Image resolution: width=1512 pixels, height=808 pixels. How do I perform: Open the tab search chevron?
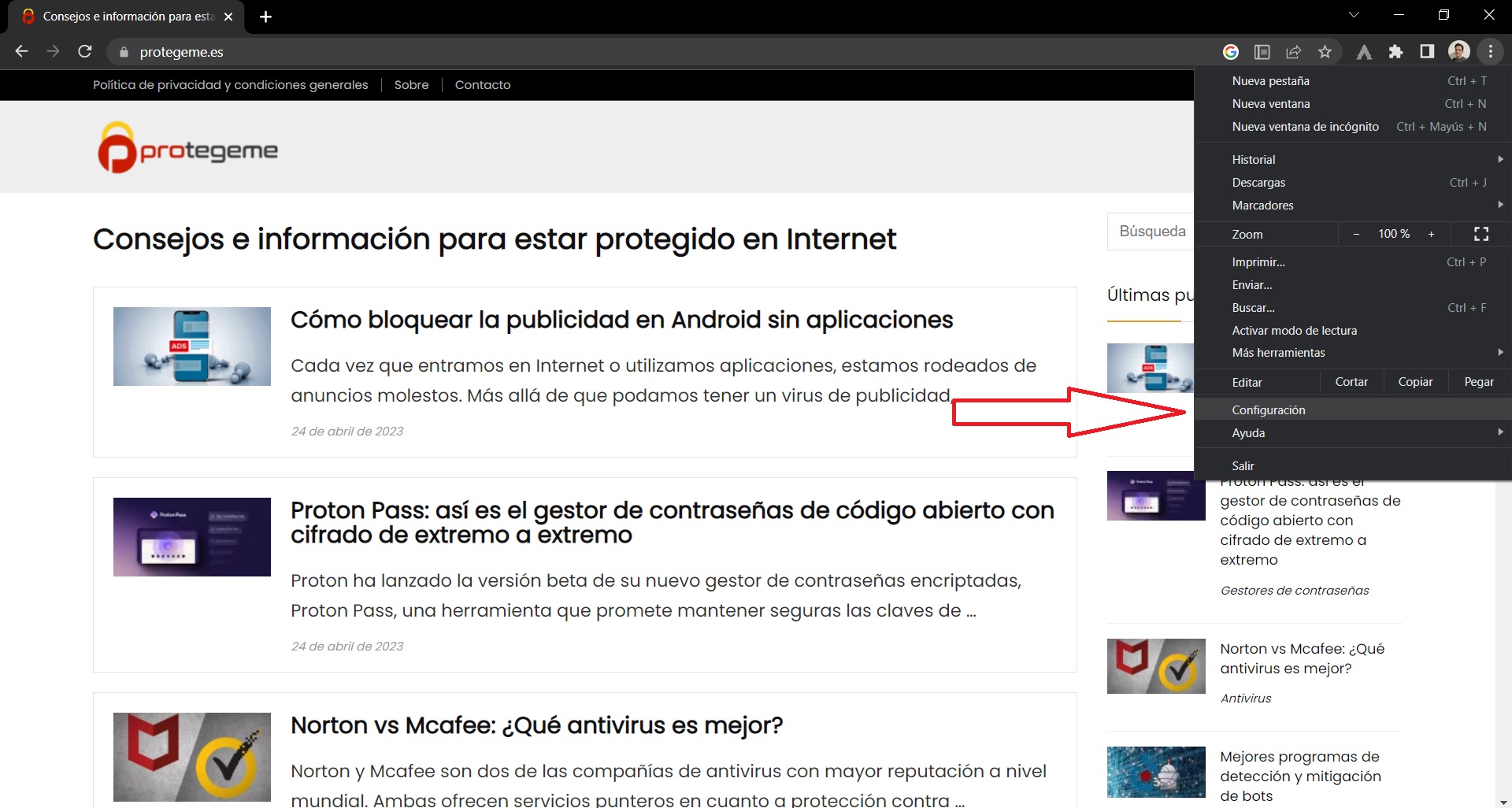pos(1354,15)
